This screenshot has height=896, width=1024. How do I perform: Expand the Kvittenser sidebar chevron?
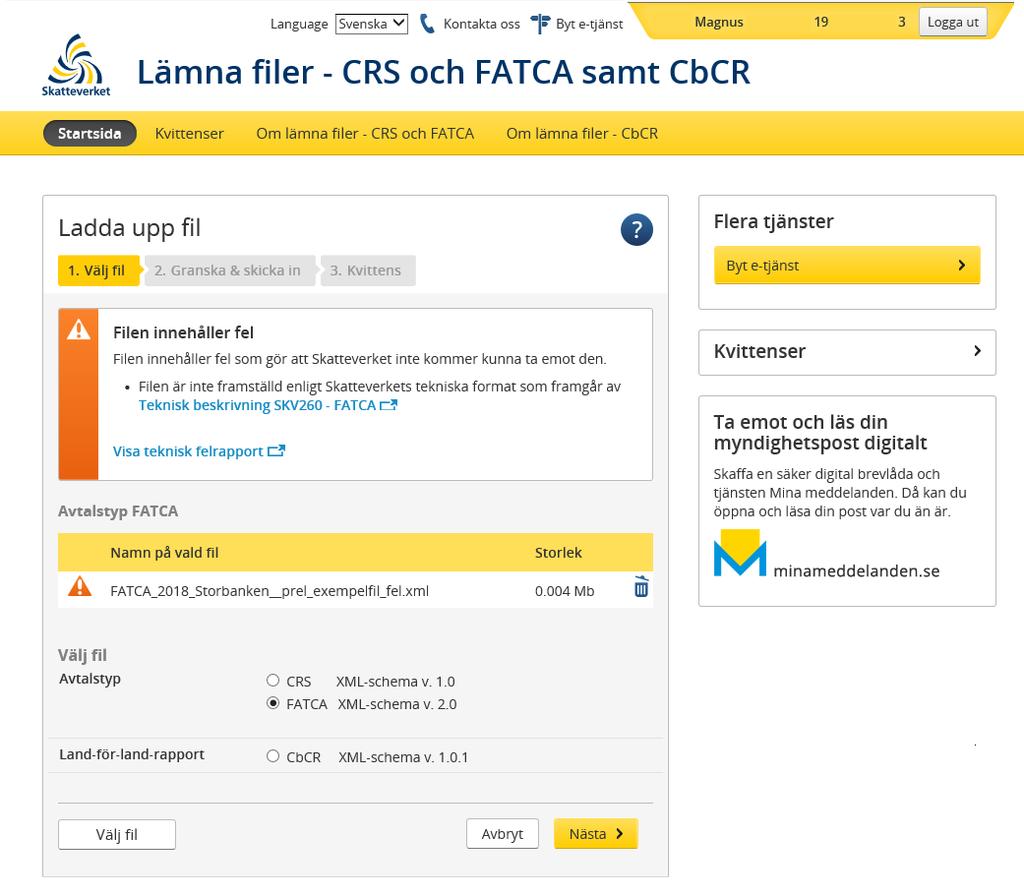pyautogui.click(x=977, y=351)
